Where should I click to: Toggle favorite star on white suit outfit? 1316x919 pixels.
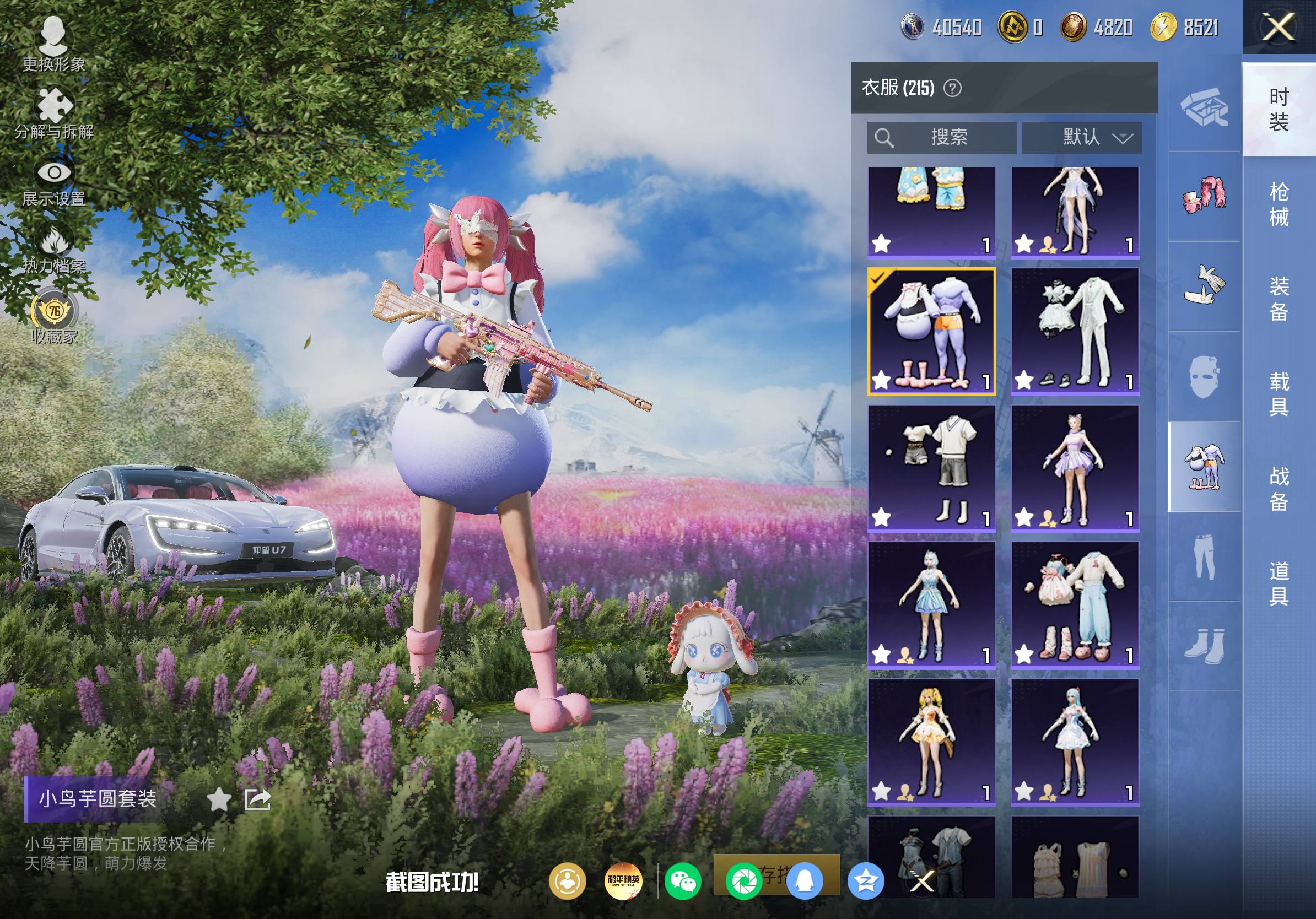point(1024,380)
